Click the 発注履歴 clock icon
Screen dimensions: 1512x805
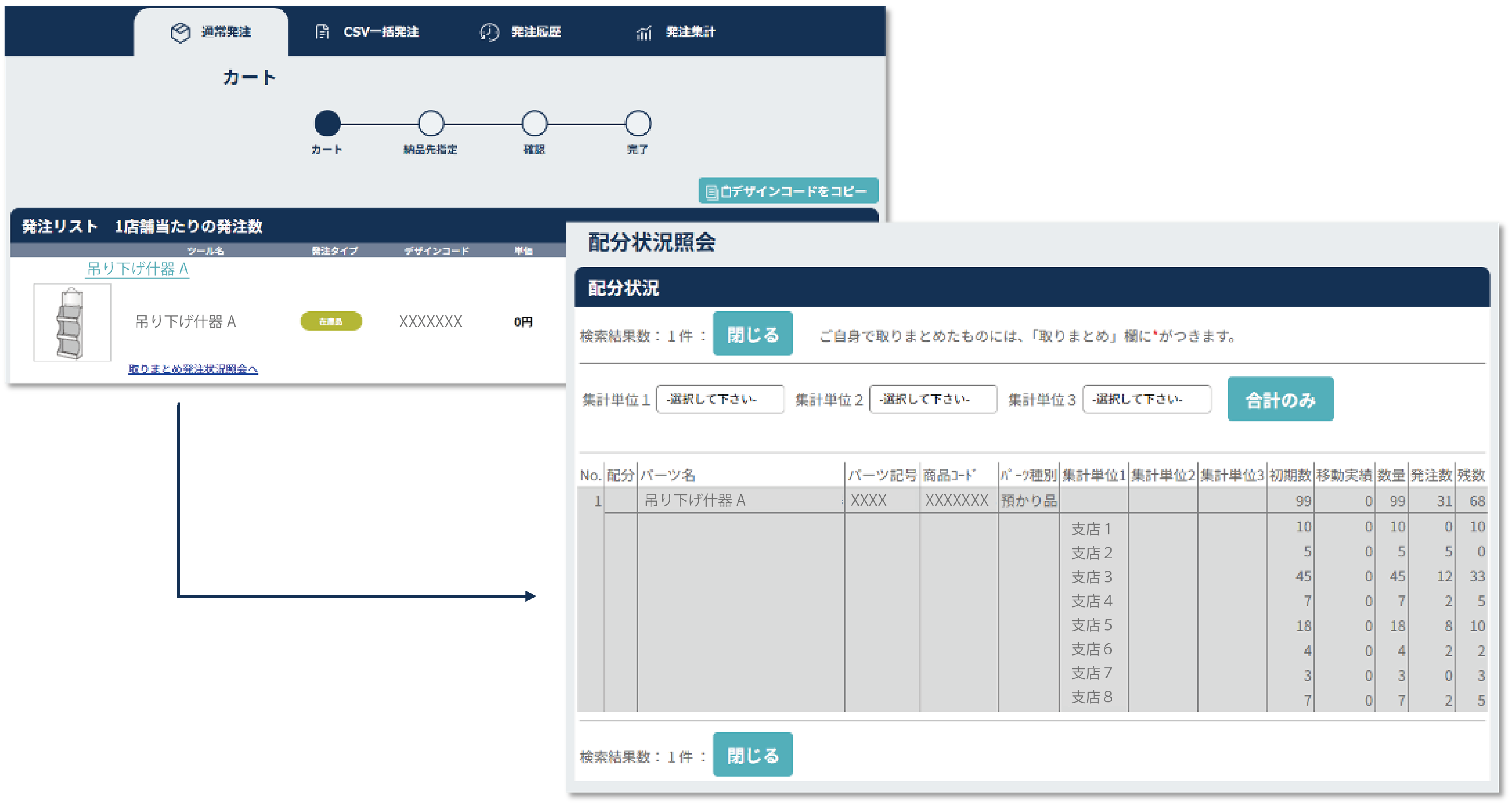coord(489,32)
